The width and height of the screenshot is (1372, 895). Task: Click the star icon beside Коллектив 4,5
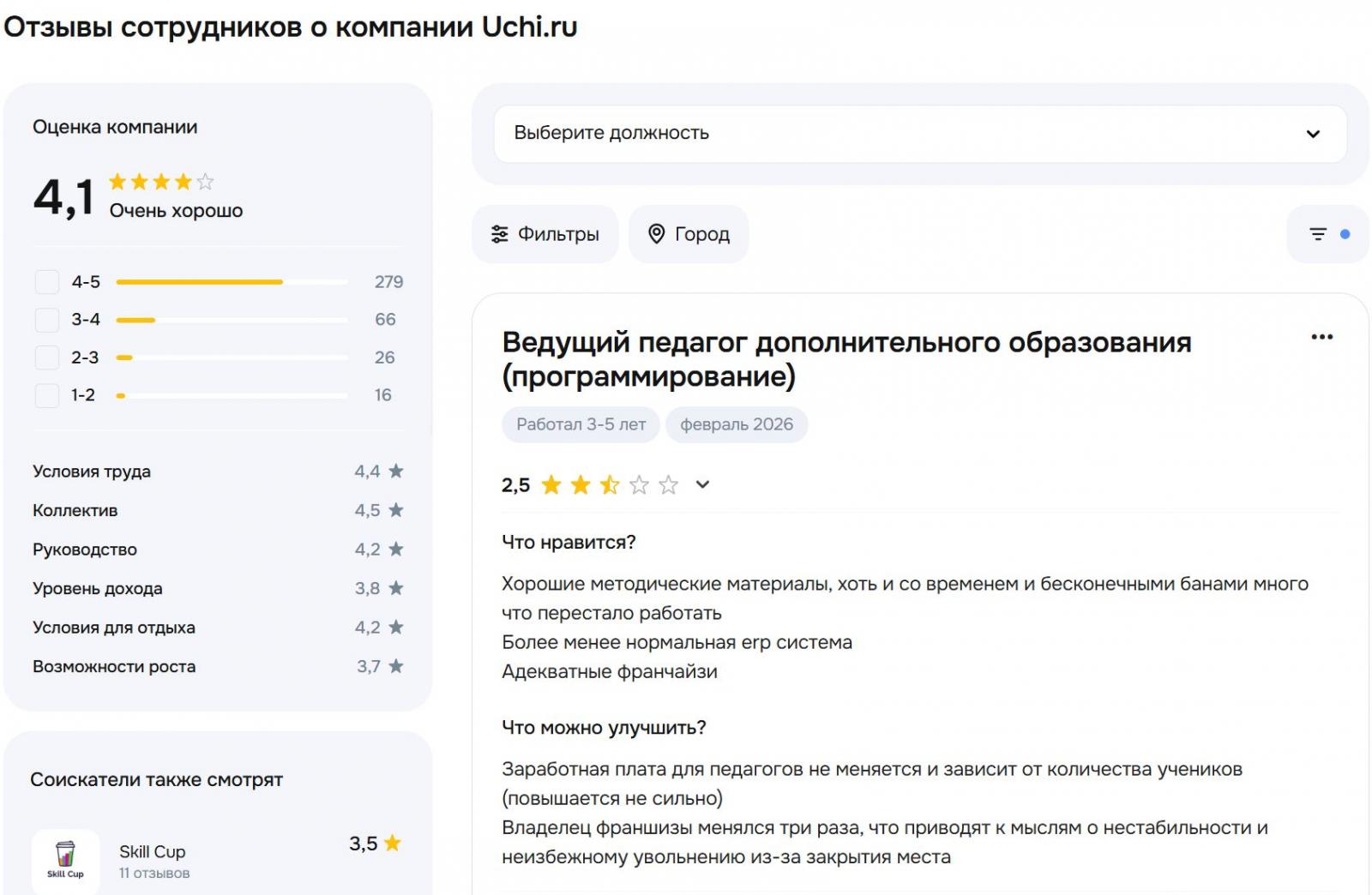[x=395, y=510]
